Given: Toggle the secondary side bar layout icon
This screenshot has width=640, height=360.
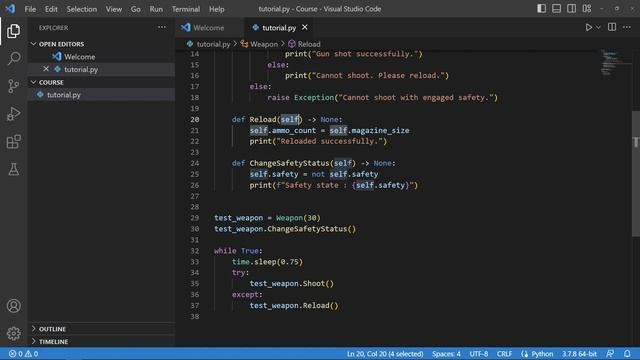Looking at the screenshot, I should [x=571, y=9].
